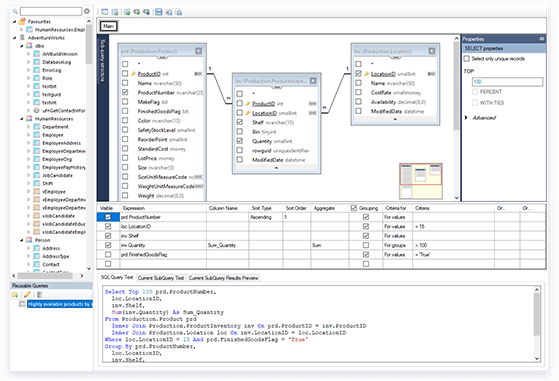
Task: Clear the tree search with the round button
Action: point(87,11)
